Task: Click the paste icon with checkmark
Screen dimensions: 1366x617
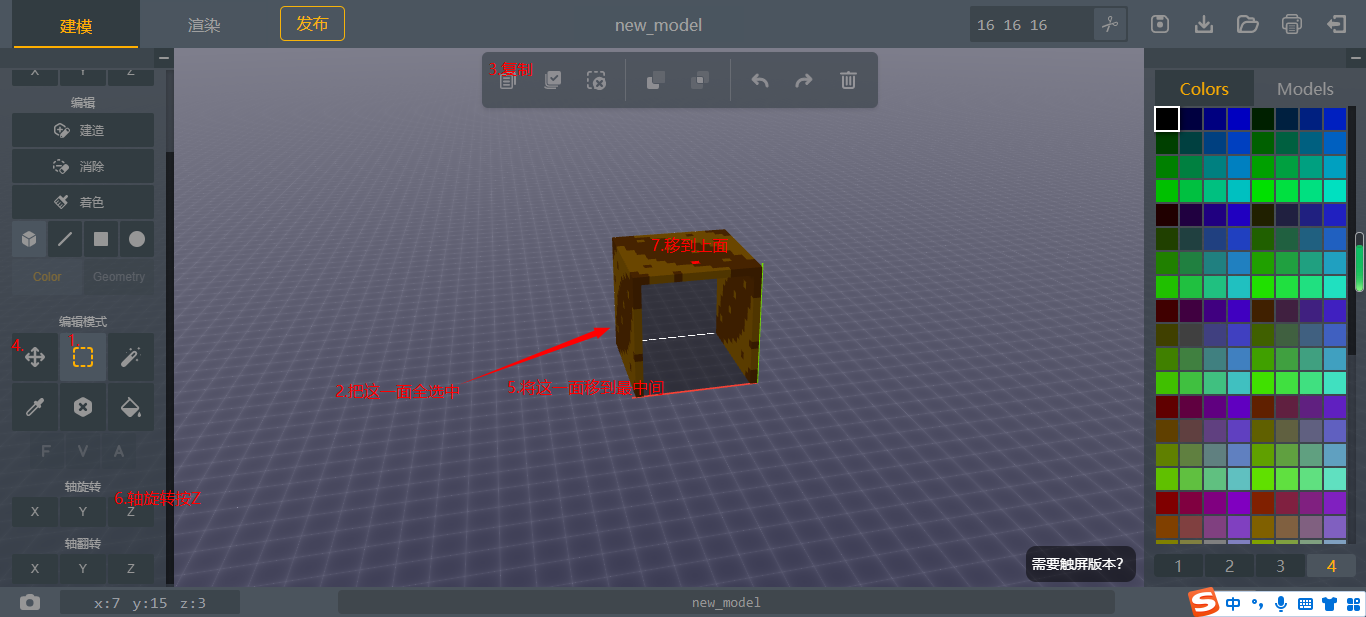Action: coord(552,81)
